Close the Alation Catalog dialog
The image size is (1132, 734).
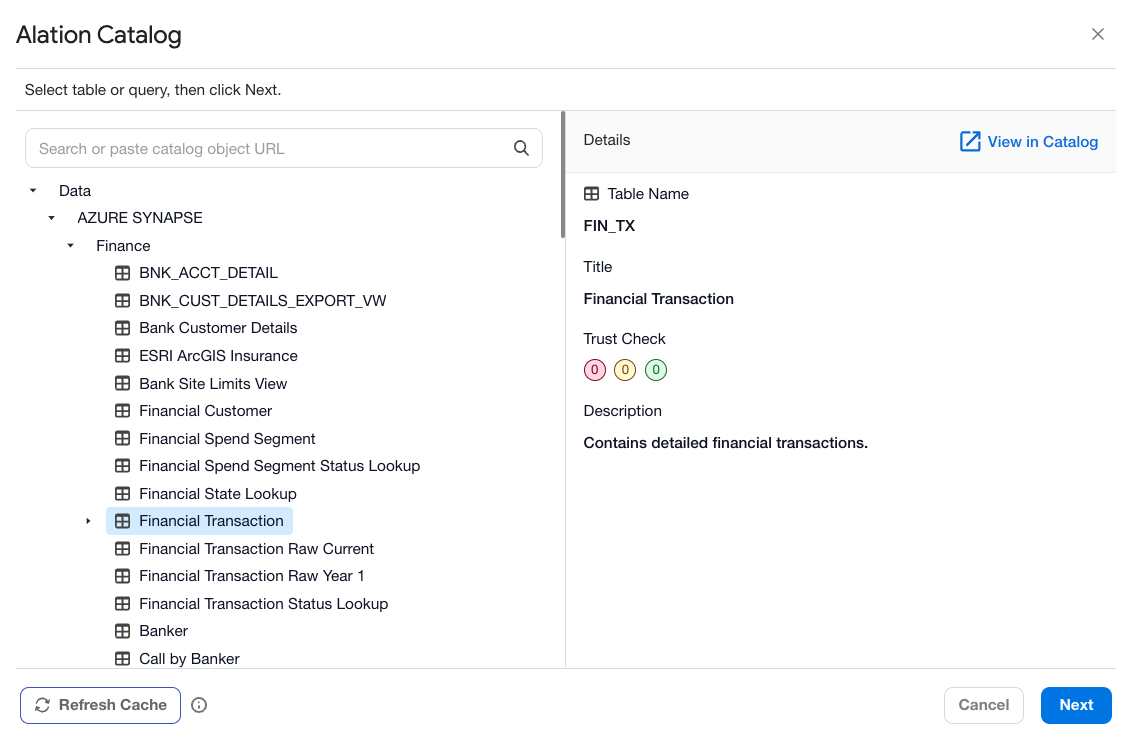click(x=1097, y=34)
